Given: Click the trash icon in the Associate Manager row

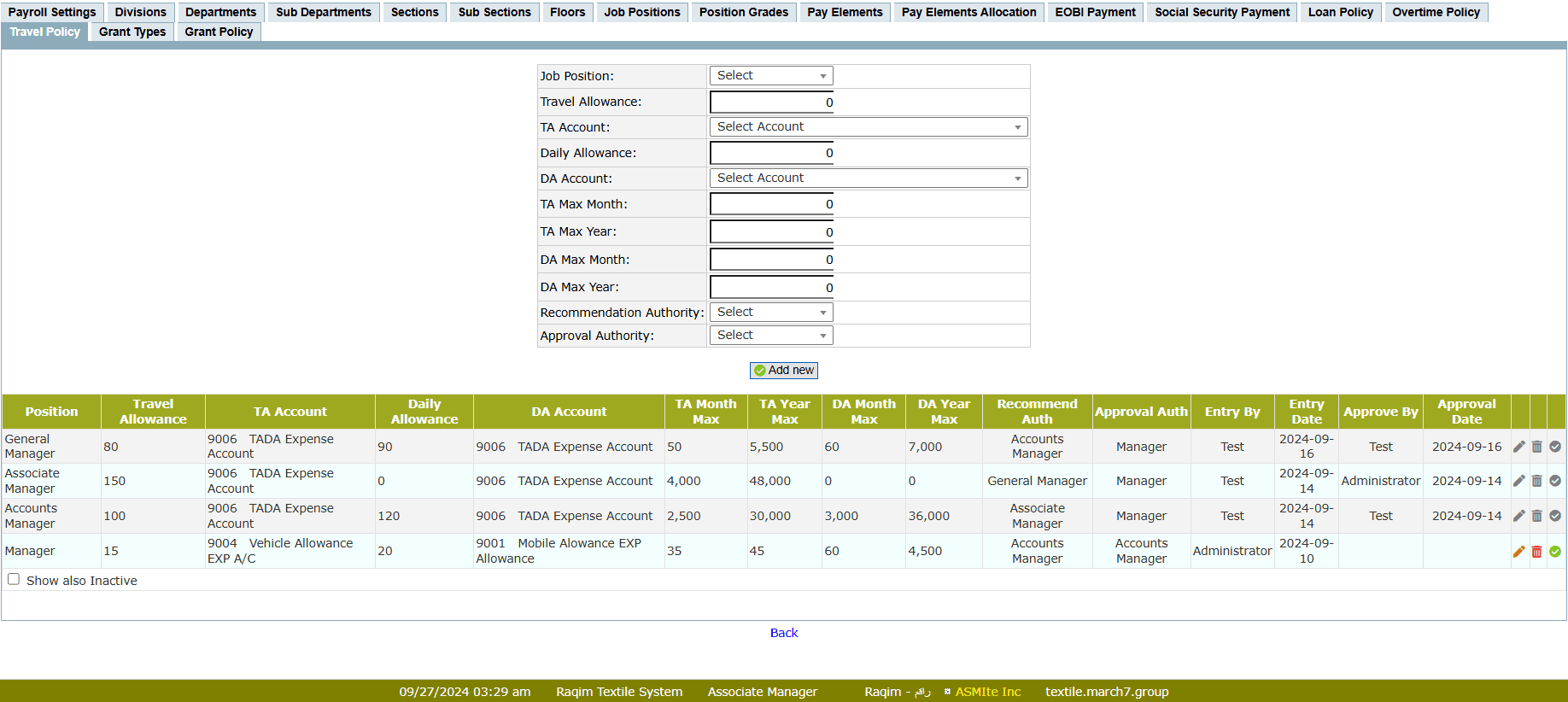Looking at the screenshot, I should pyautogui.click(x=1536, y=482).
